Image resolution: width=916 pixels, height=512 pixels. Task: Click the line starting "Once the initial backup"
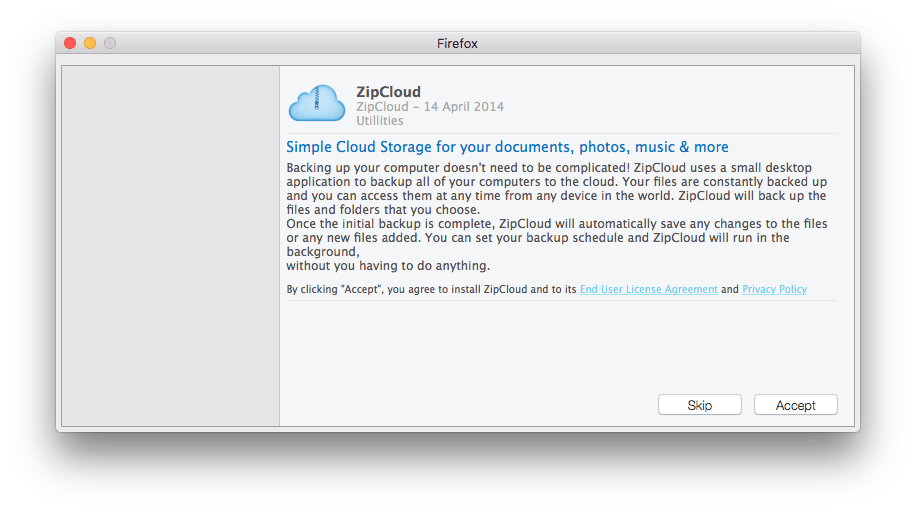[x=557, y=224]
